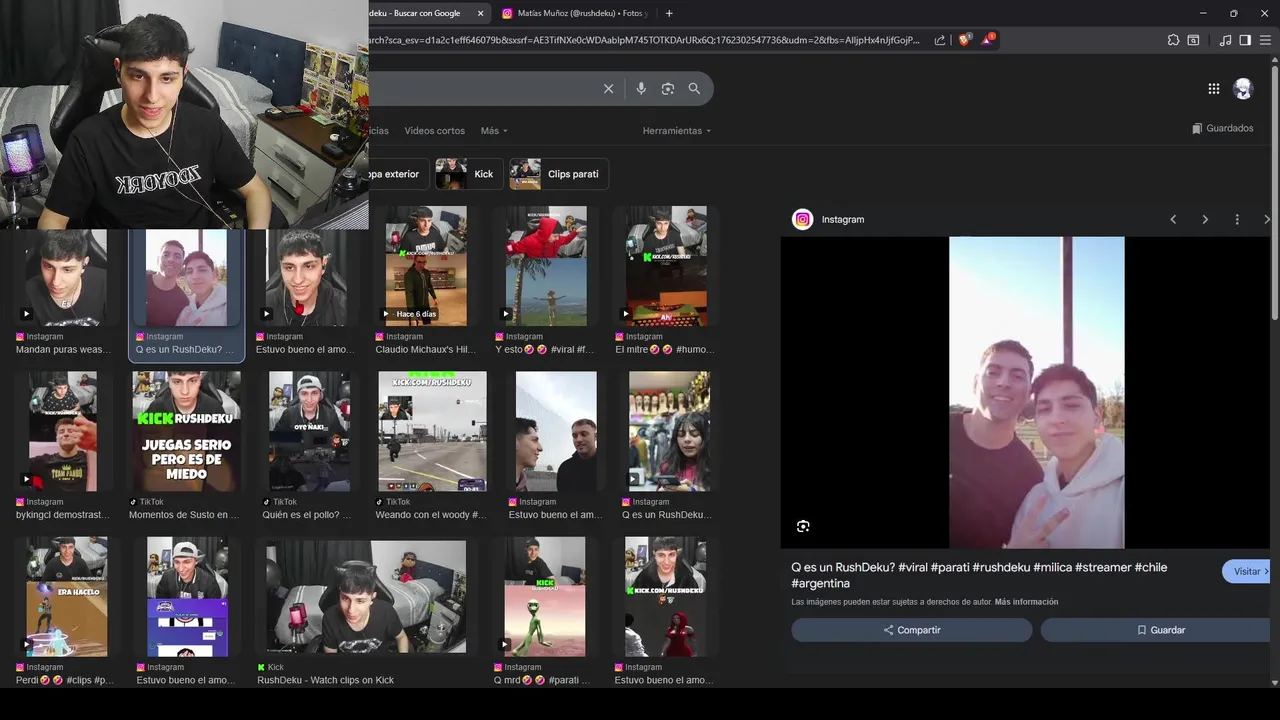Open the 'Claudio Michaux's Hil...' thumbnail
The image size is (1280, 720).
tap(426, 266)
